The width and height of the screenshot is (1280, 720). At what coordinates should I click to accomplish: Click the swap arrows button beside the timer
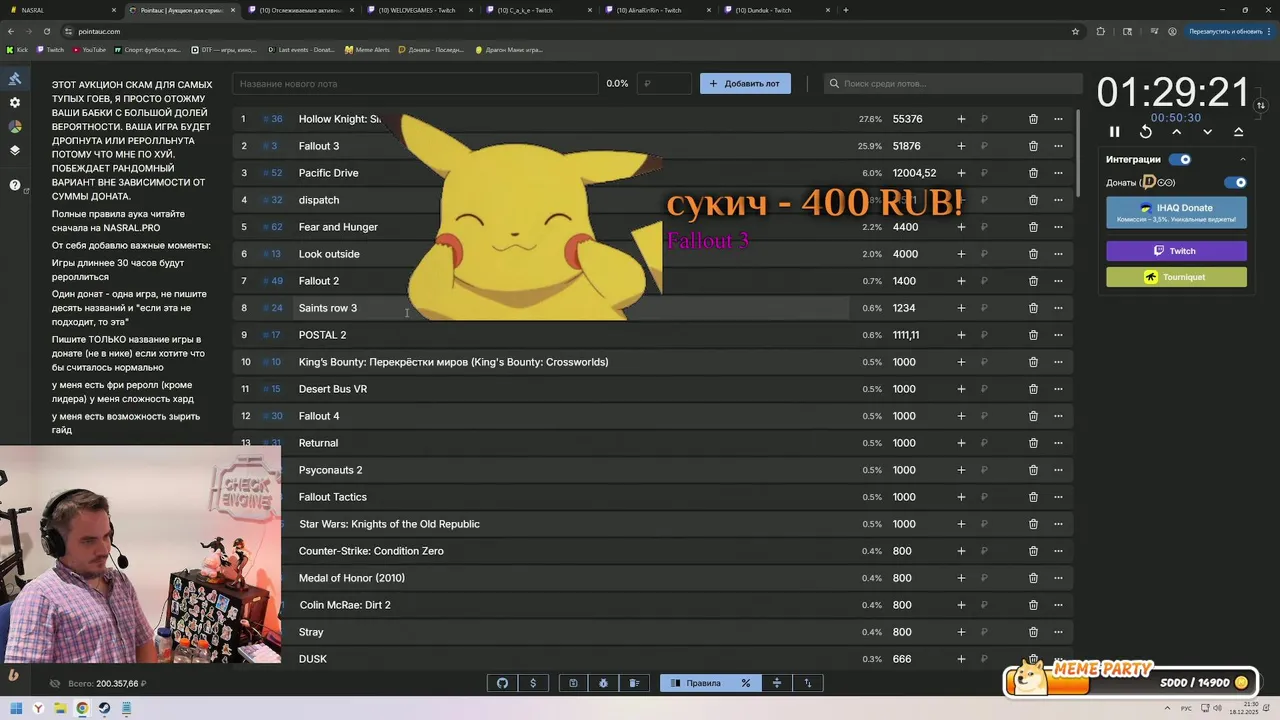(x=1261, y=105)
